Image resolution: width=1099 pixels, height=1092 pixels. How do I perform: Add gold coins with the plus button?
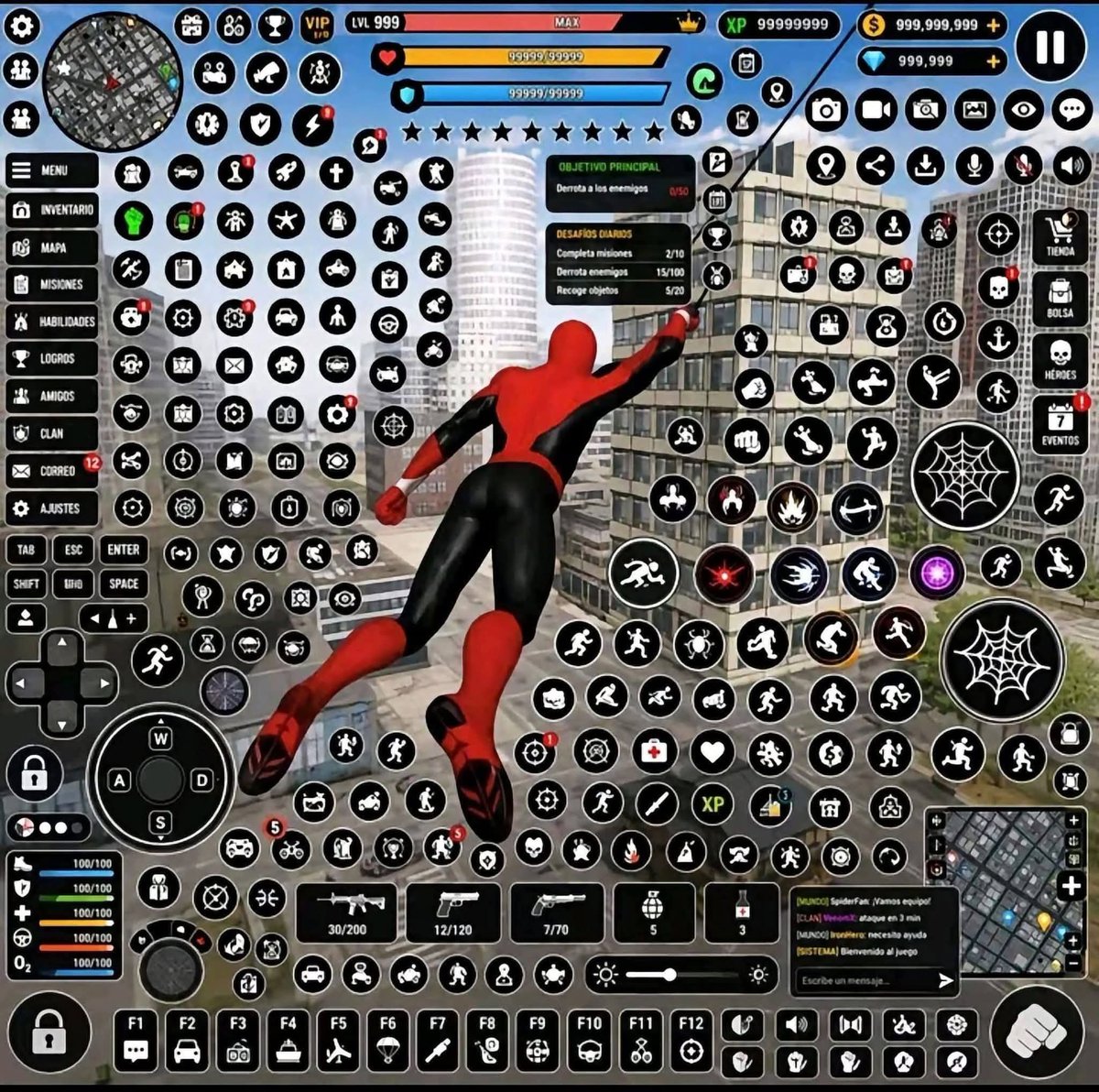pos(993,26)
